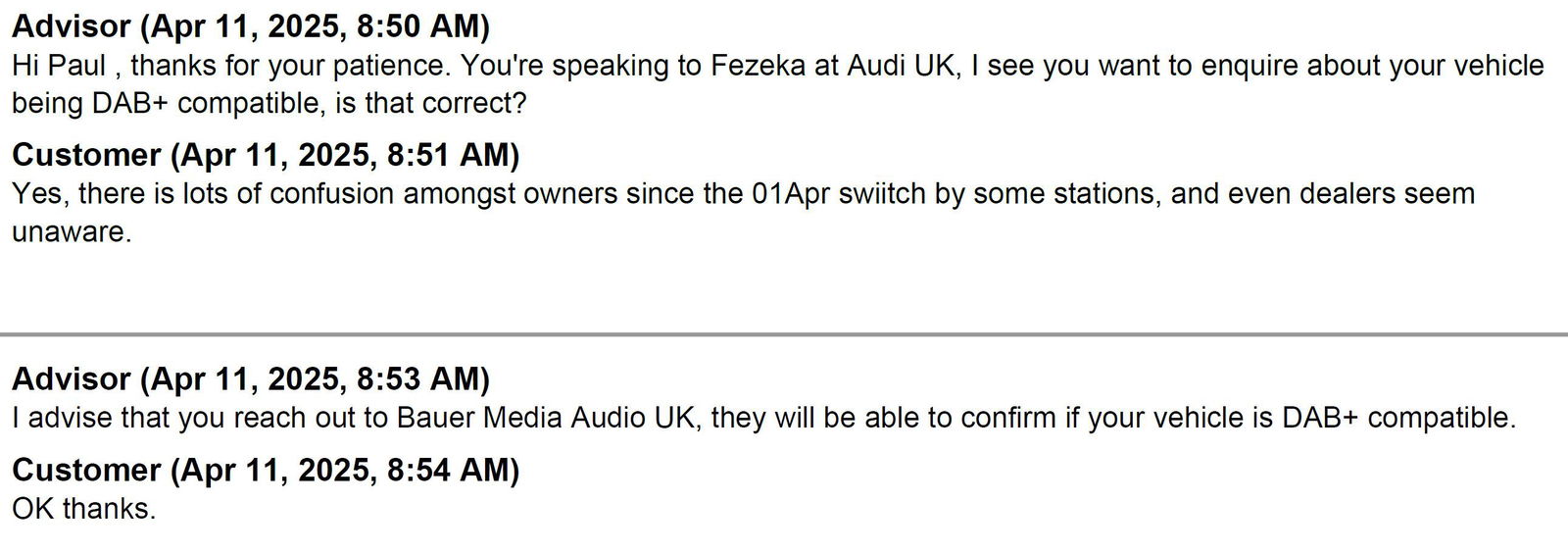
Task: Click 'enquire about your vehicle' phrase
Action: click(1372, 67)
